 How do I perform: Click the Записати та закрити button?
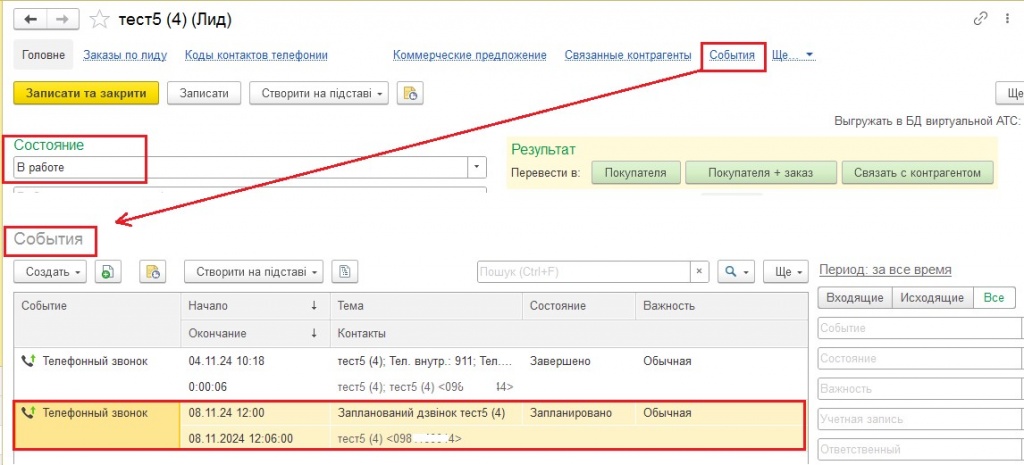point(86,93)
